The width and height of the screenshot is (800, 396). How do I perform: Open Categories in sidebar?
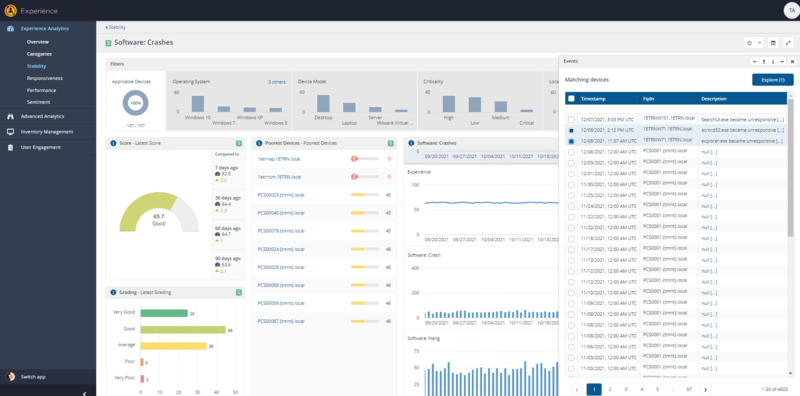[39, 54]
